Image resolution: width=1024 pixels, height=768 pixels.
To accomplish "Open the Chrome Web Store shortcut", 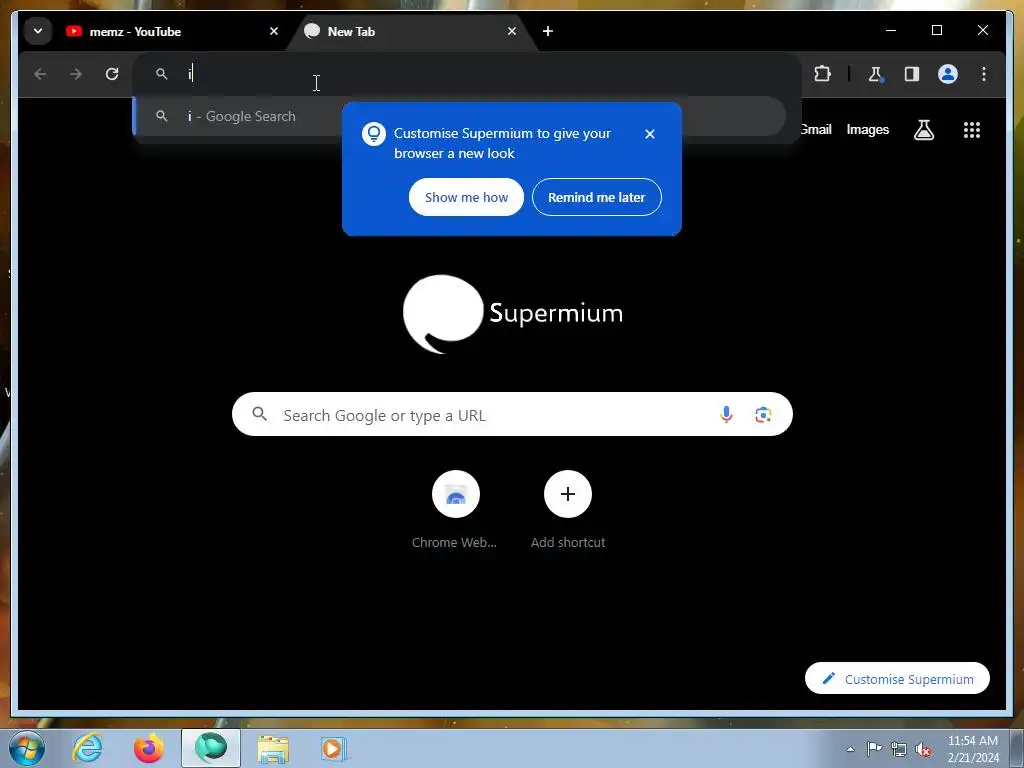I will tap(455, 509).
